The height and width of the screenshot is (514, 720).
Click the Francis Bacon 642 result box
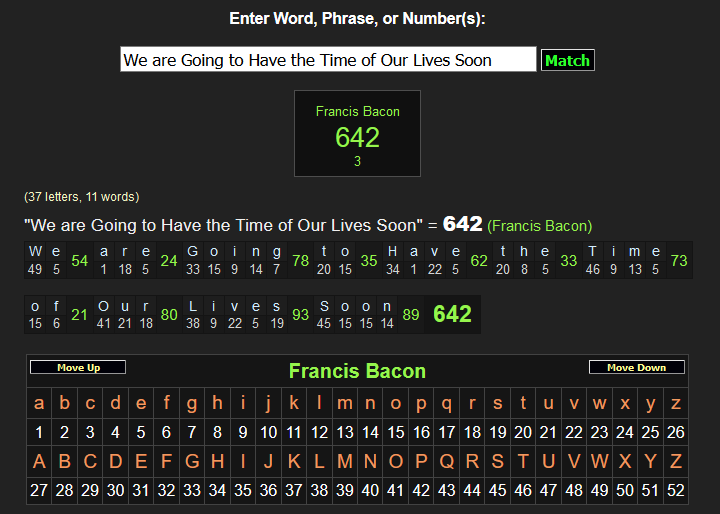[x=357, y=134]
